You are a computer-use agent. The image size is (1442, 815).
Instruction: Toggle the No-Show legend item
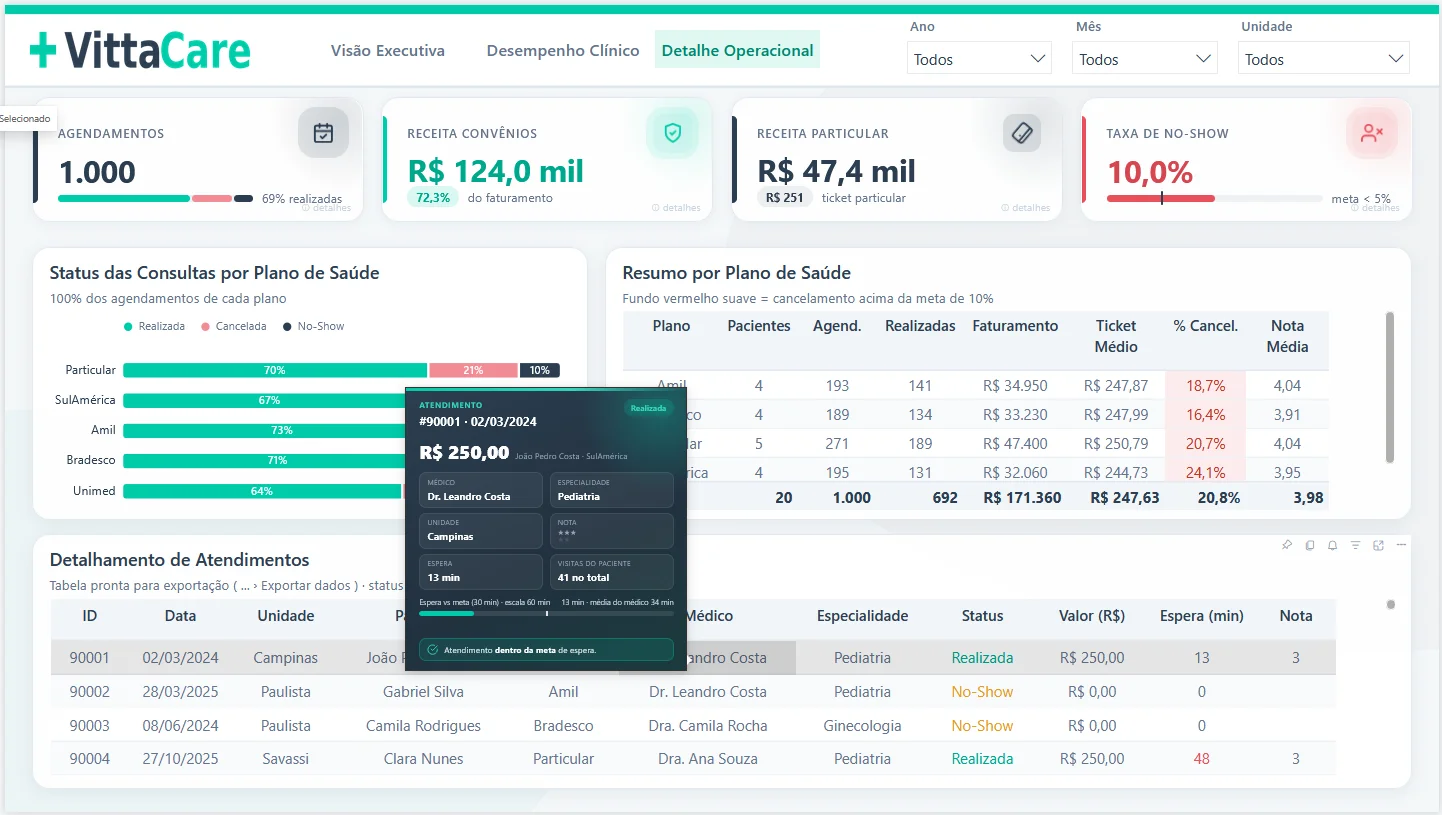click(x=313, y=326)
